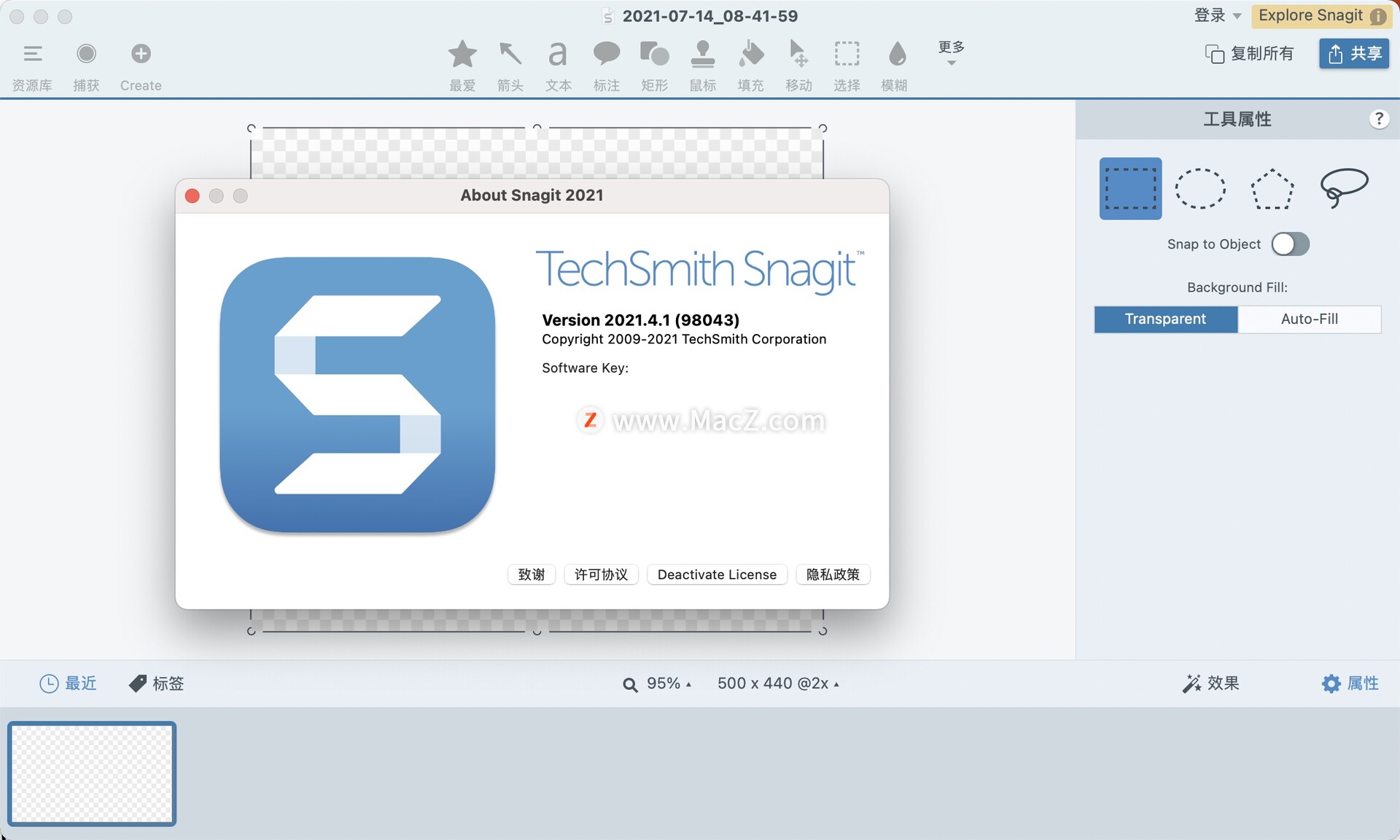Set background fill to Auto-Fill
The image size is (1400, 840).
[x=1309, y=319]
